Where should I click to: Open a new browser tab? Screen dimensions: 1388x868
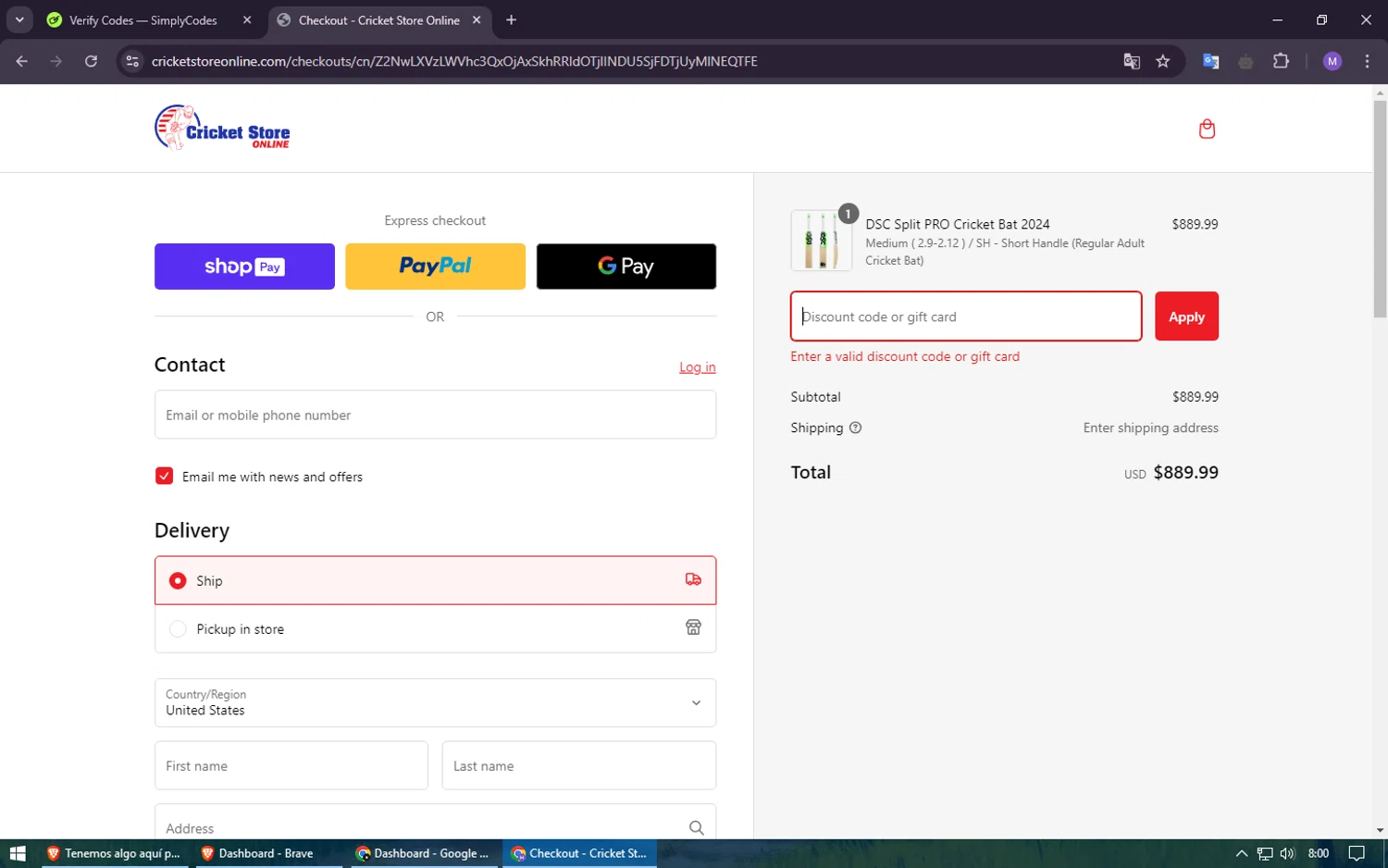511,19
